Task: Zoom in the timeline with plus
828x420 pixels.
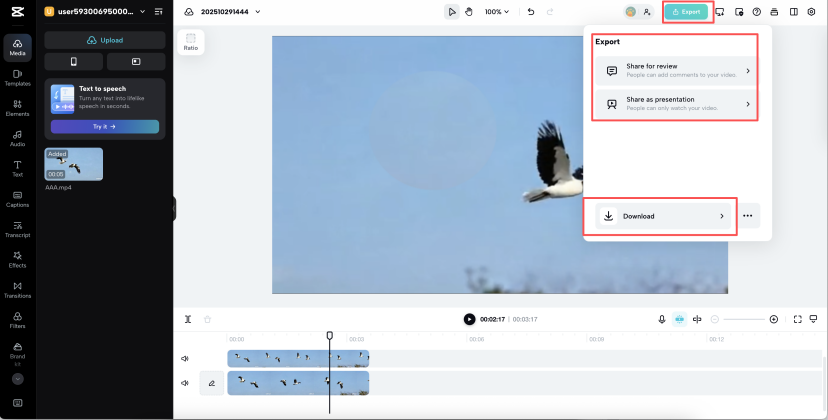Action: (x=774, y=319)
